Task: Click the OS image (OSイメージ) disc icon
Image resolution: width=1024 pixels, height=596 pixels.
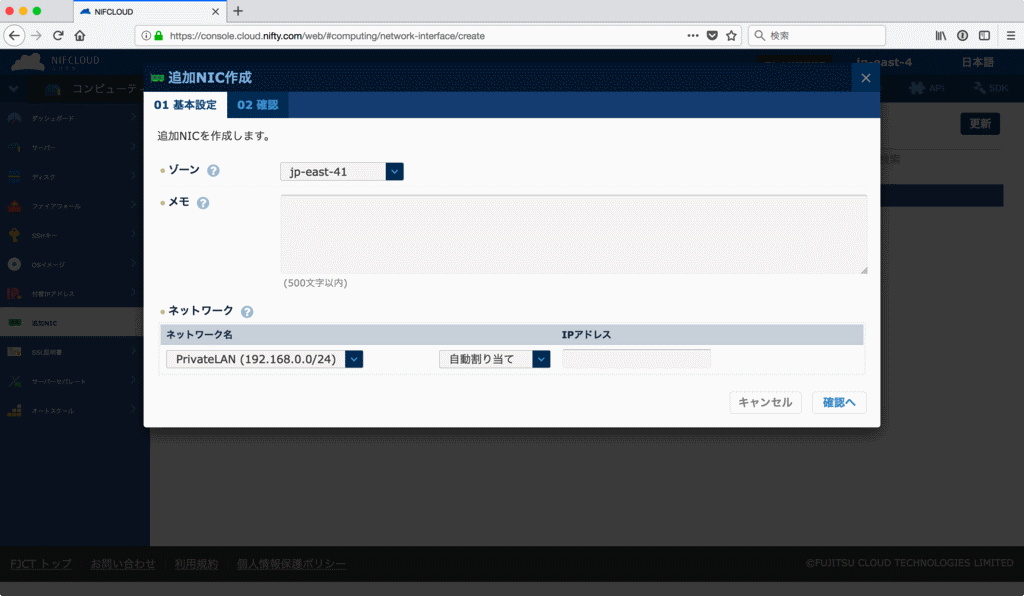Action: (14, 264)
